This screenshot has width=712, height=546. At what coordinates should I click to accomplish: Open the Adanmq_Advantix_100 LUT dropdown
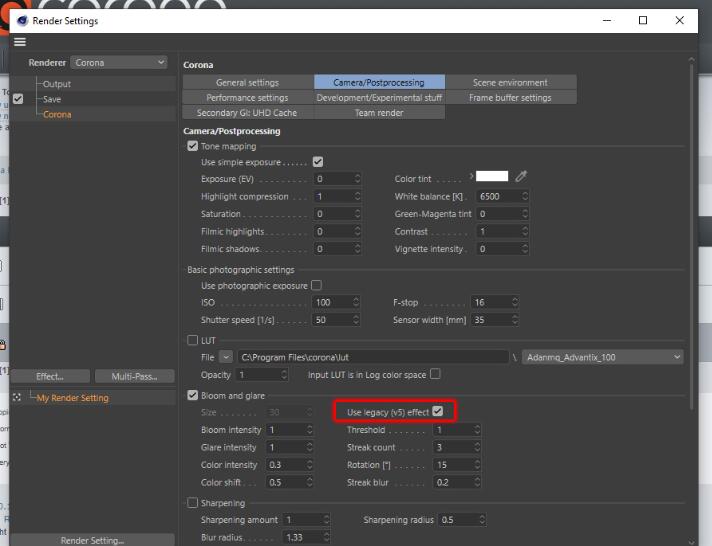(x=602, y=357)
